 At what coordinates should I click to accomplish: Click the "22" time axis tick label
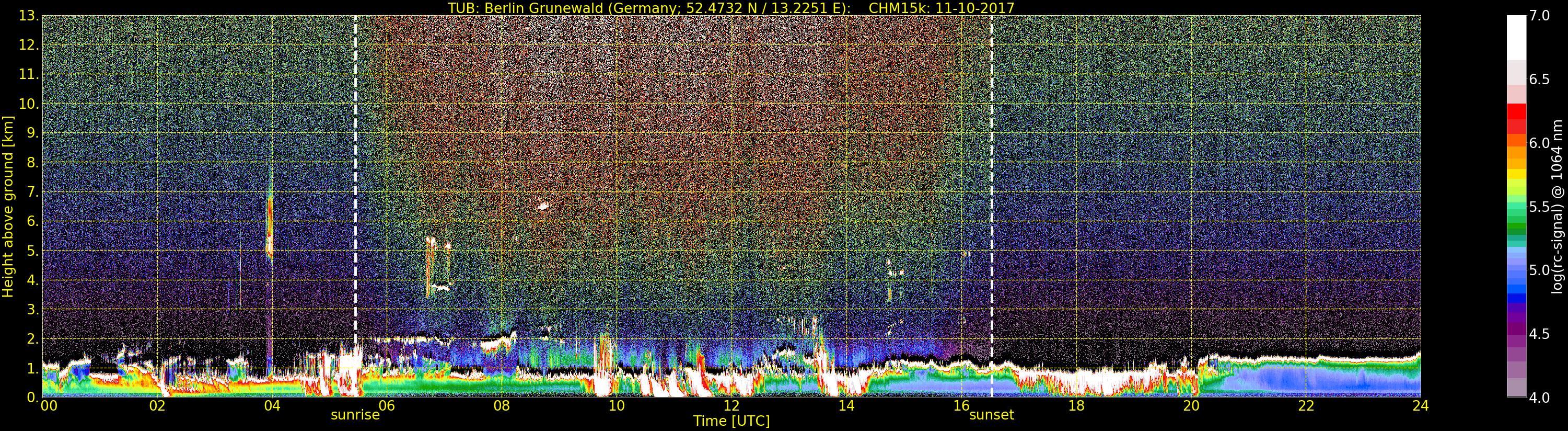[x=1306, y=405]
